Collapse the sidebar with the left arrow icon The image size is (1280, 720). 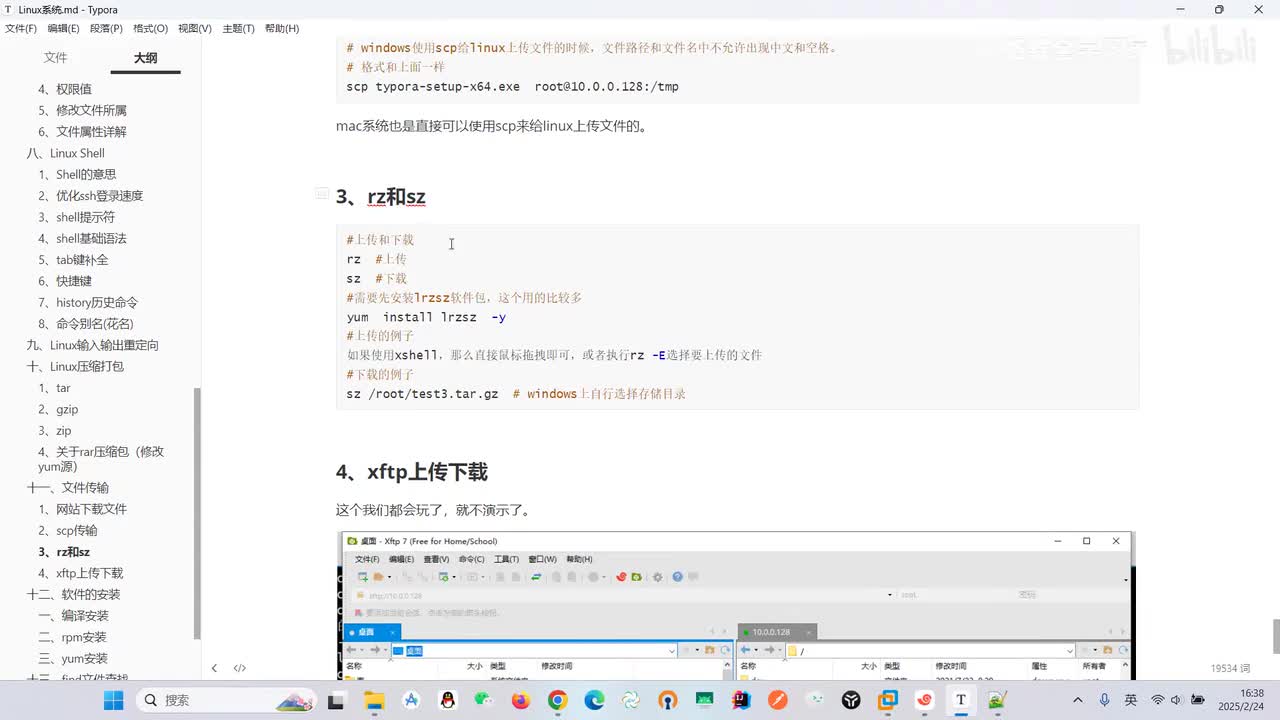tap(214, 668)
